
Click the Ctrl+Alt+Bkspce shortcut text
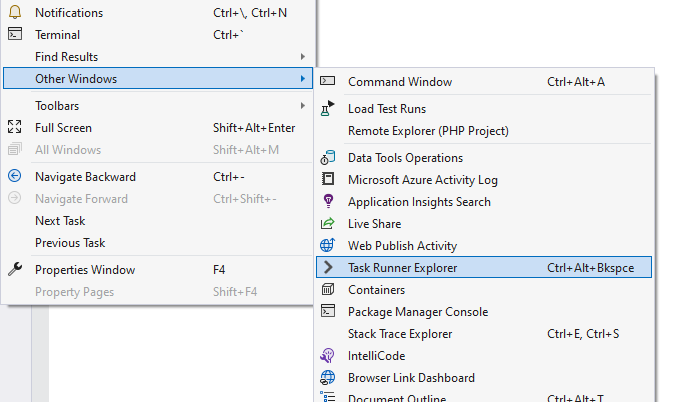[590, 268]
